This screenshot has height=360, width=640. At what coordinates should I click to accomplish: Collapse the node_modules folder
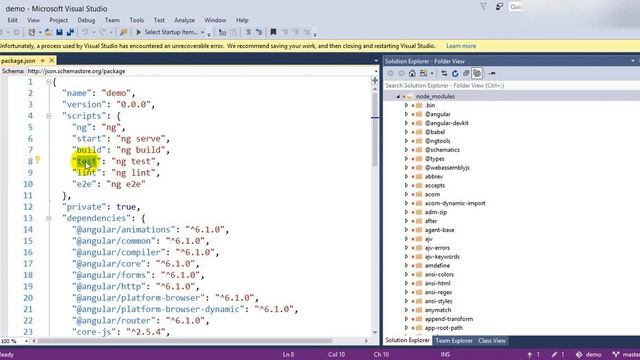click(x=398, y=97)
